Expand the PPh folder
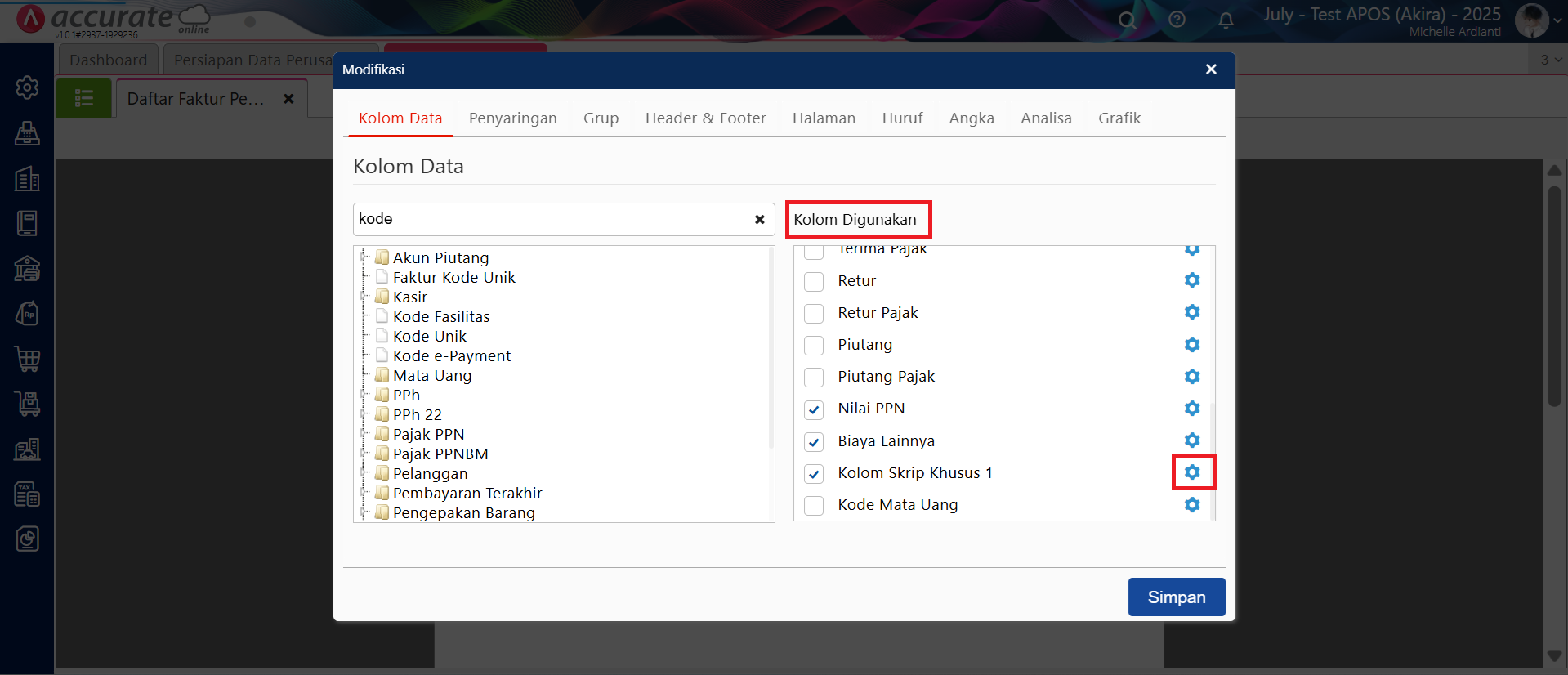 point(364,395)
